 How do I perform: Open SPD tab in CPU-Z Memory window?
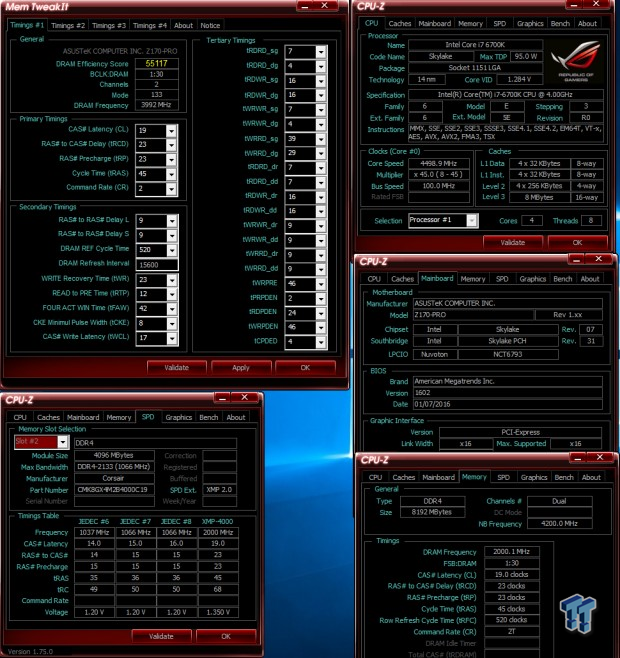(503, 478)
